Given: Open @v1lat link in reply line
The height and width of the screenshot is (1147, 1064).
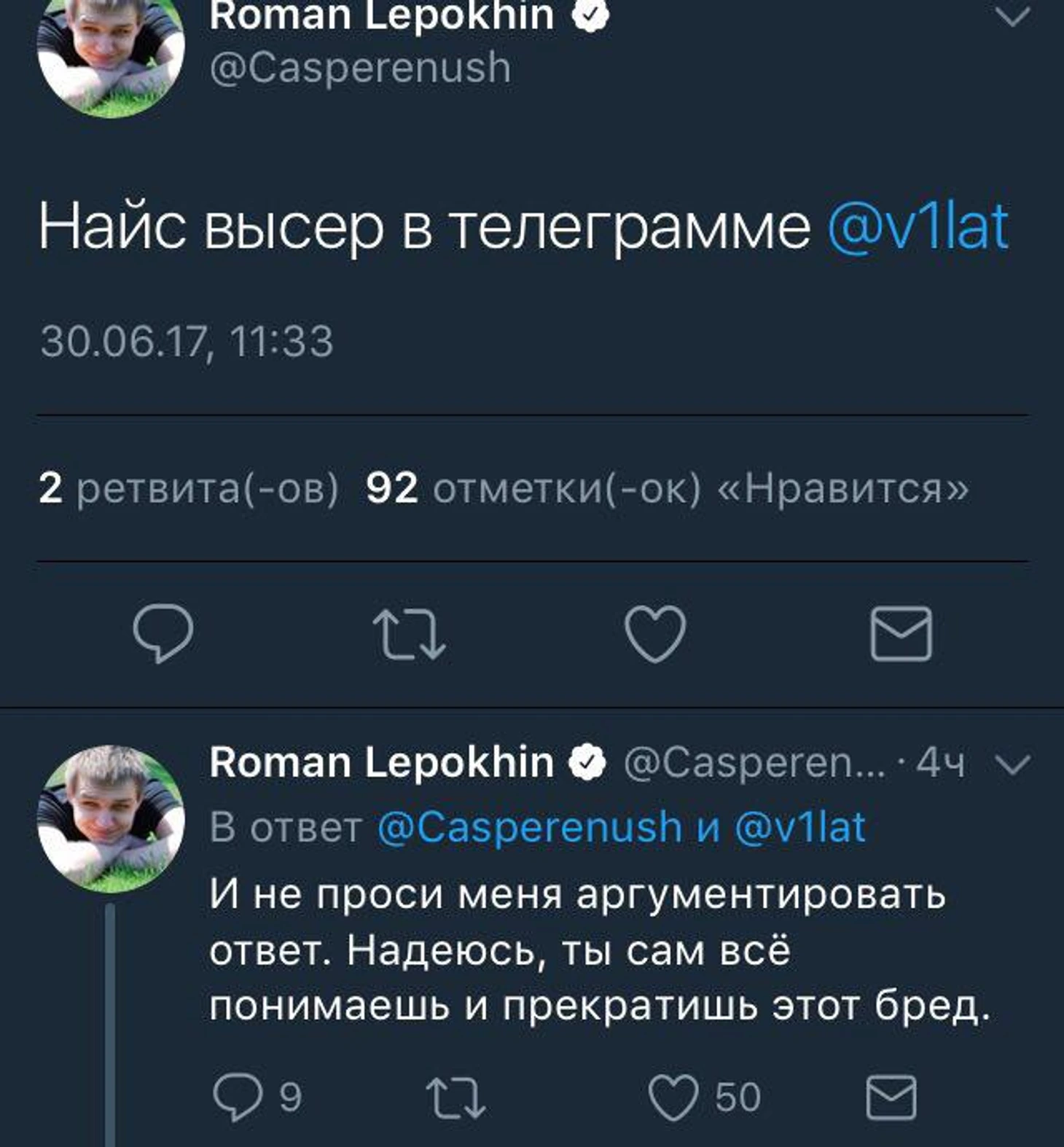Looking at the screenshot, I should [x=799, y=828].
